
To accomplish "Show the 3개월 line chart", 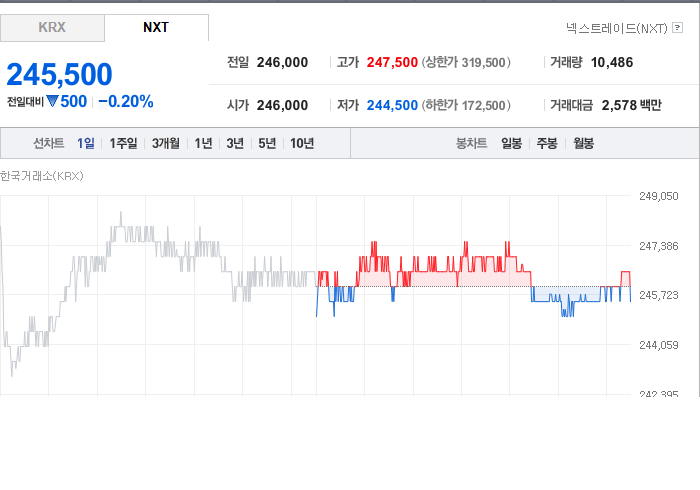I will tap(166, 143).
